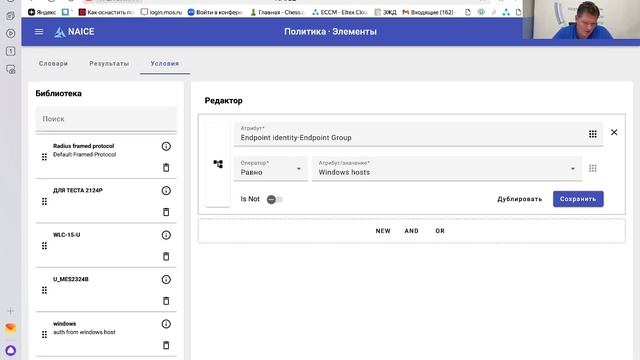Add a NEW condition

tap(383, 231)
